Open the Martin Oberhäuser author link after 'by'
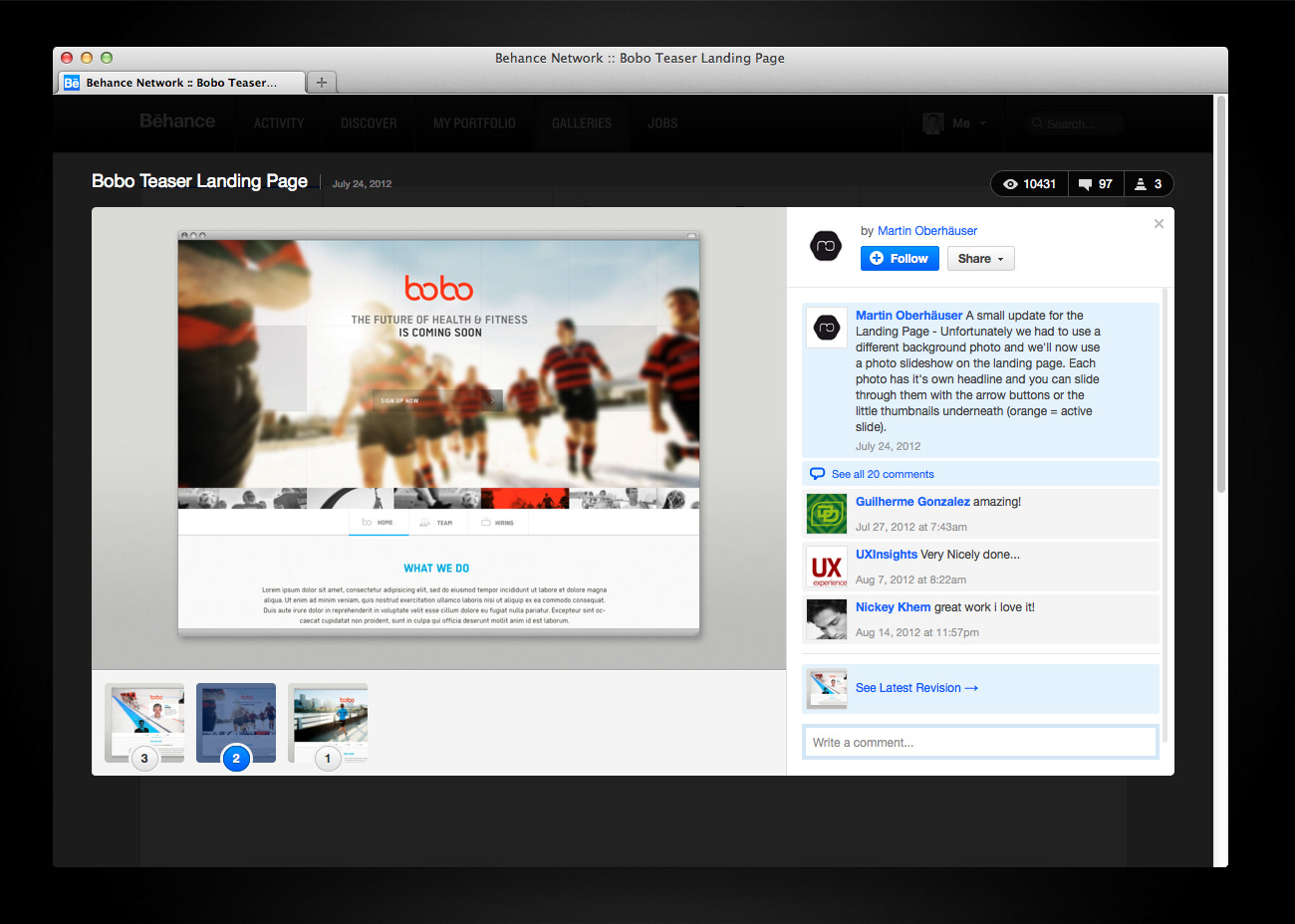This screenshot has width=1295, height=924. [x=927, y=231]
